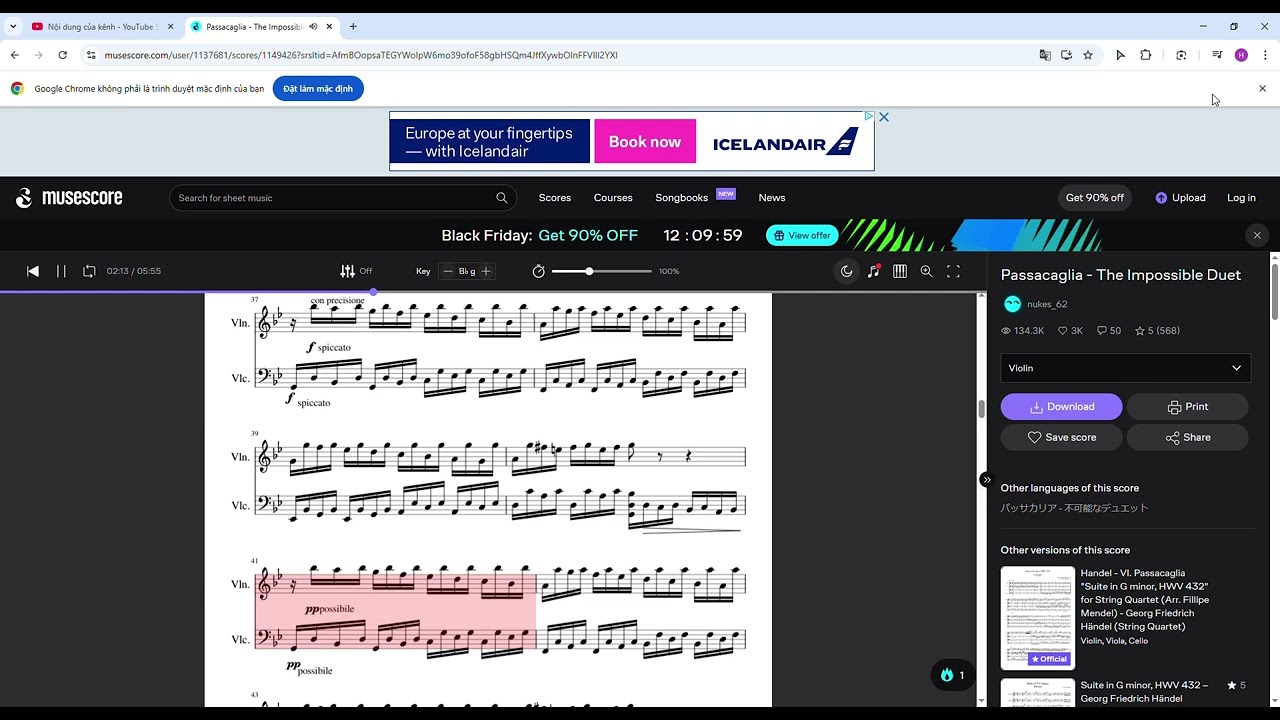
Task: Open the News menu item
Action: pos(772,198)
